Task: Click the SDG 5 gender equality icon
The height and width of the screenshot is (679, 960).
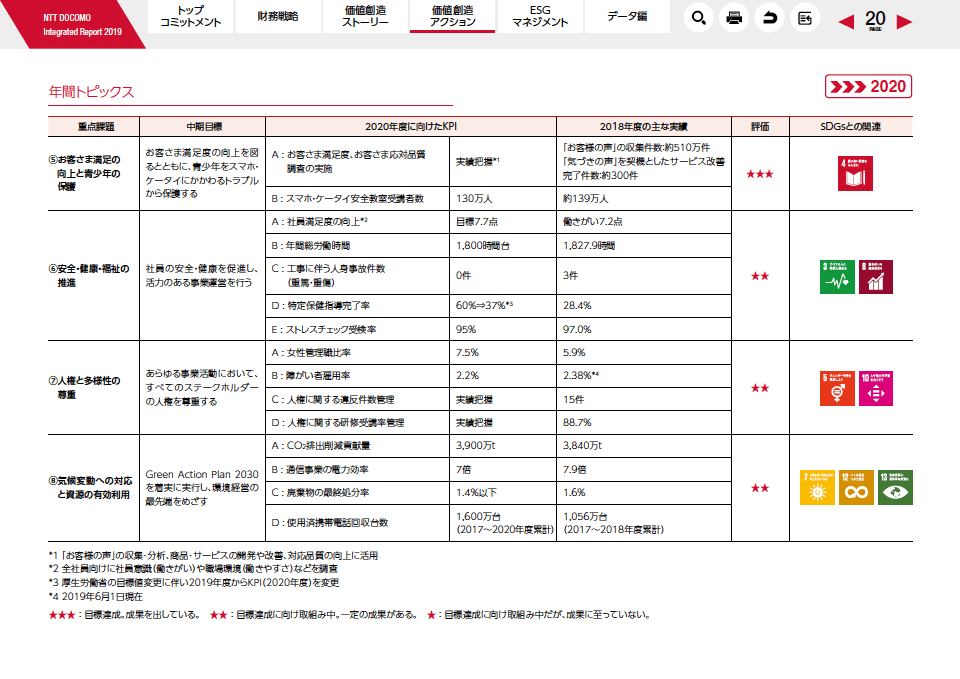Action: coord(837,388)
